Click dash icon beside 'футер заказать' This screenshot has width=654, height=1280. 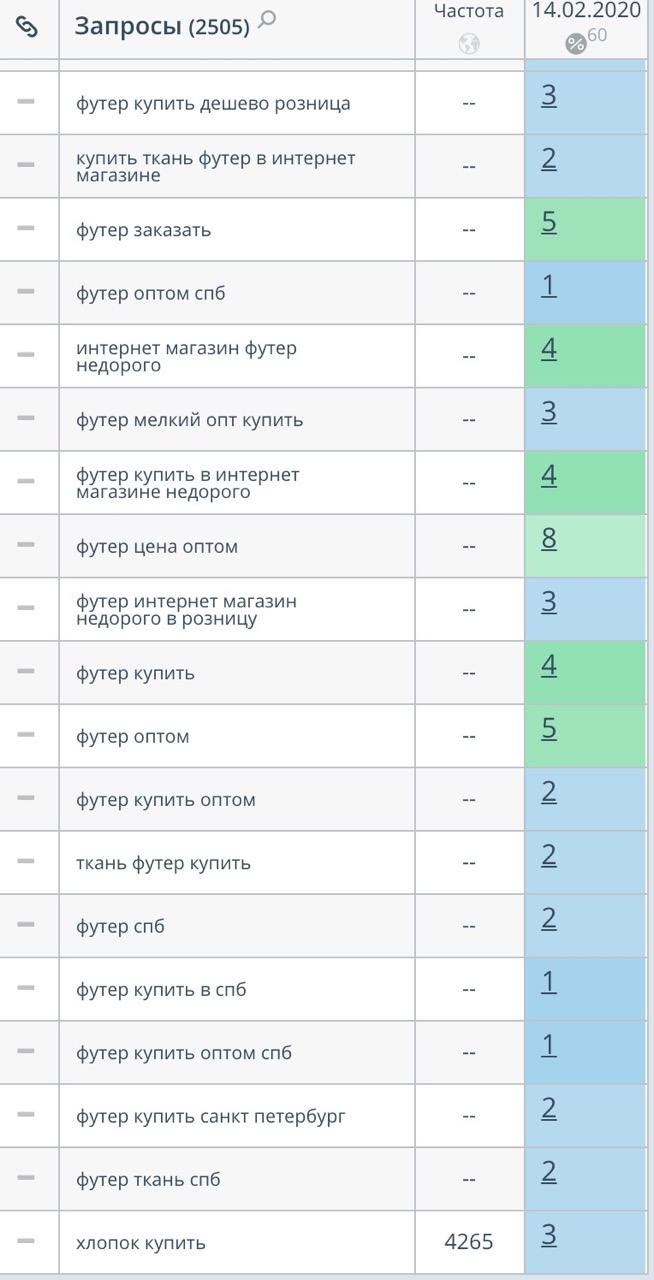[26, 228]
